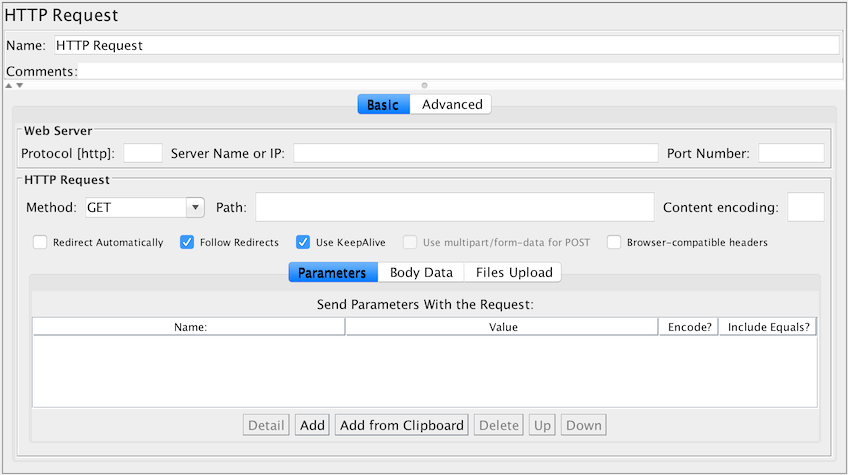Click the small up arrow collapse icon
The width and height of the screenshot is (848, 475).
(x=9, y=86)
